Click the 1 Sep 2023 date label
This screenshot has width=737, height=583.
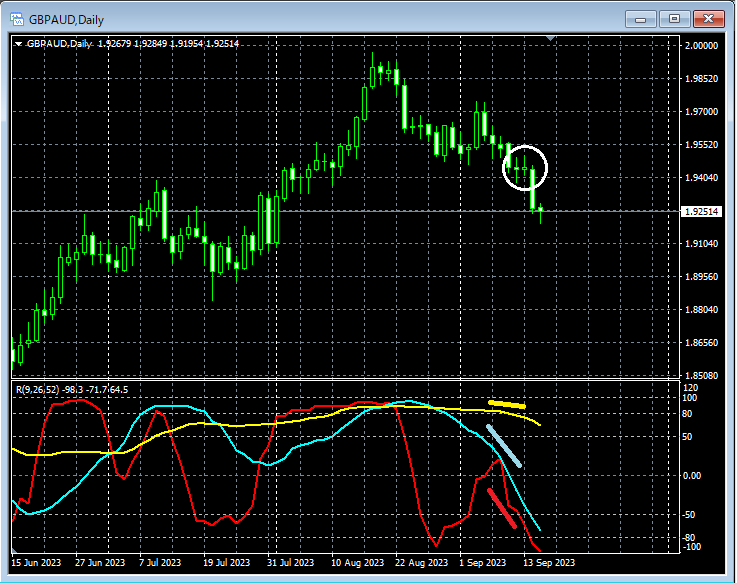pos(483,563)
